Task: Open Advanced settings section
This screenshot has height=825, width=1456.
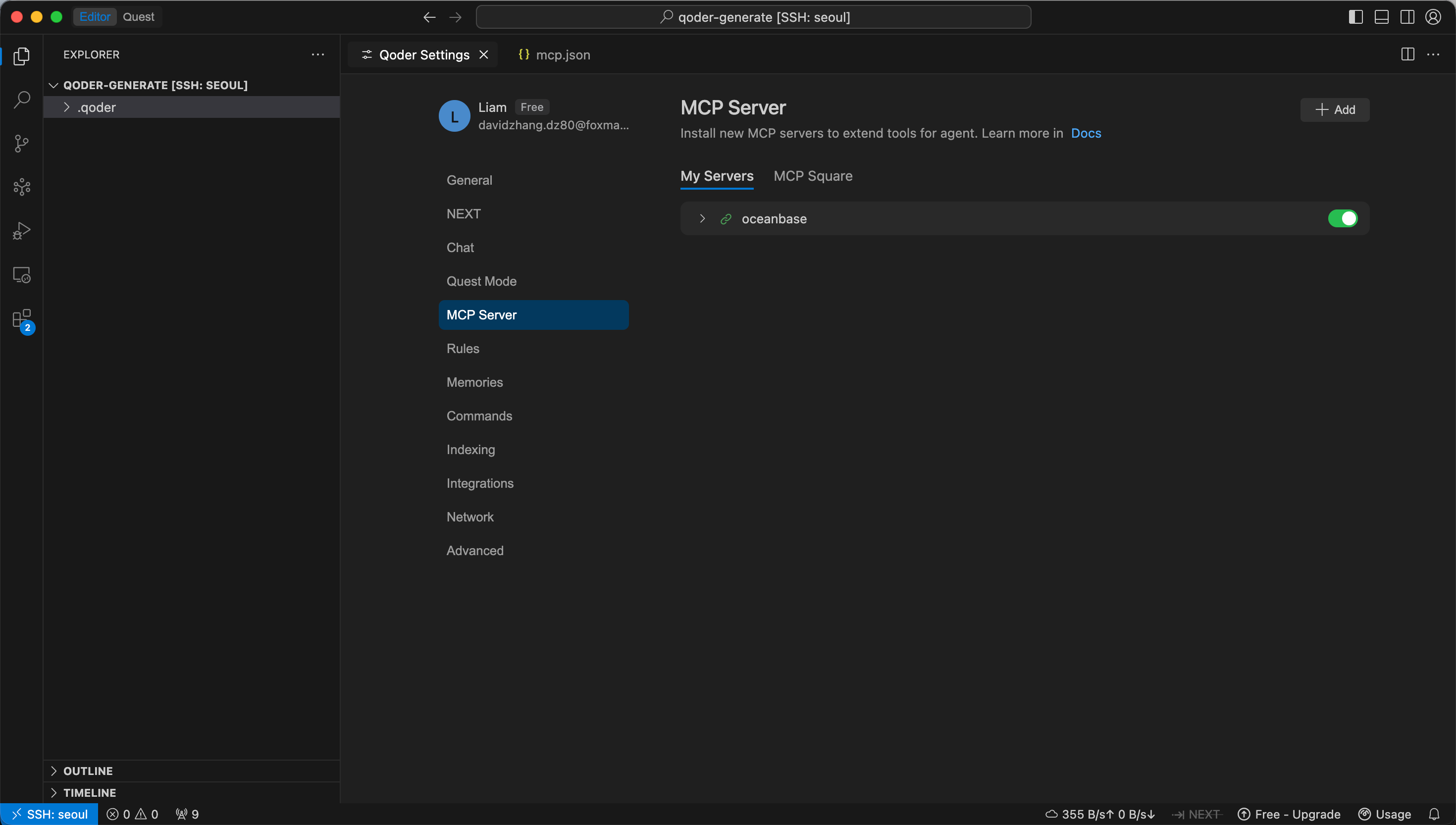Action: tap(533, 551)
